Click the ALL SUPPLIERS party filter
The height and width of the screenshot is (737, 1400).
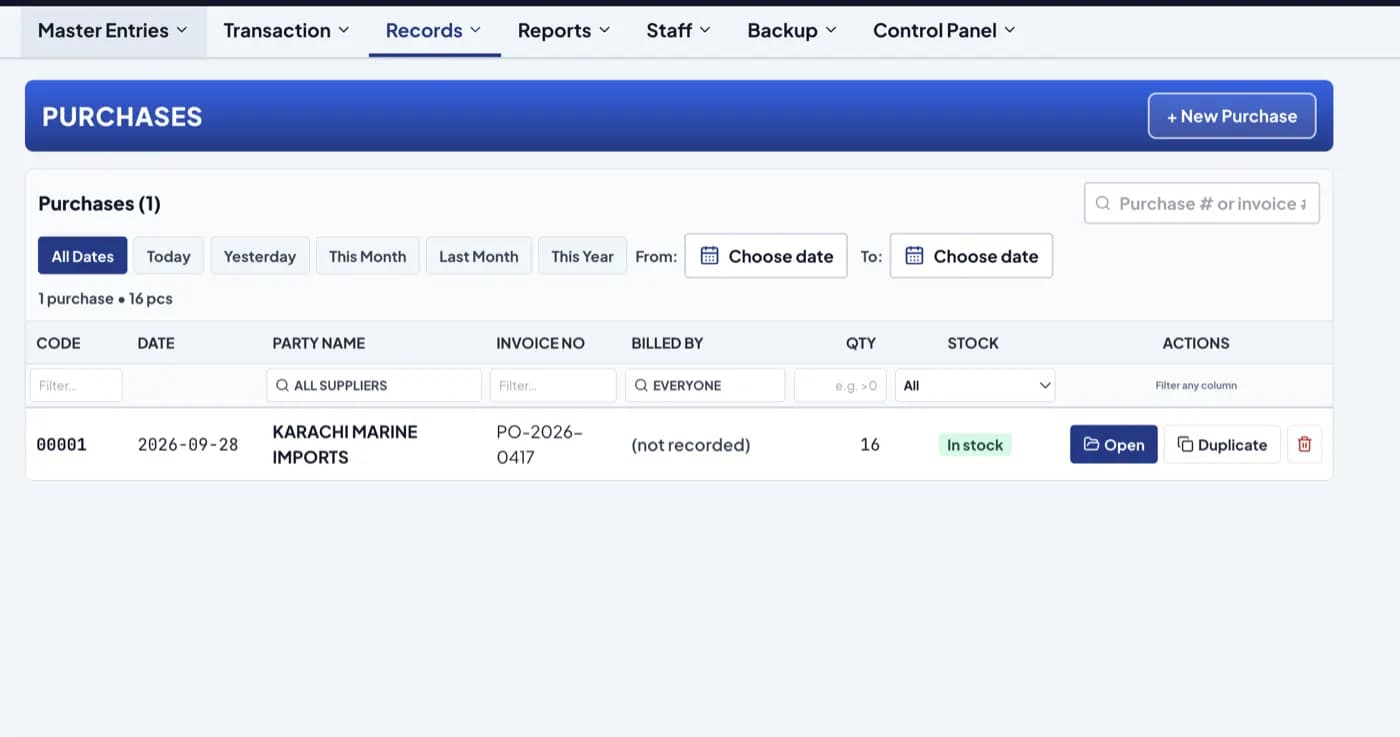click(374, 385)
